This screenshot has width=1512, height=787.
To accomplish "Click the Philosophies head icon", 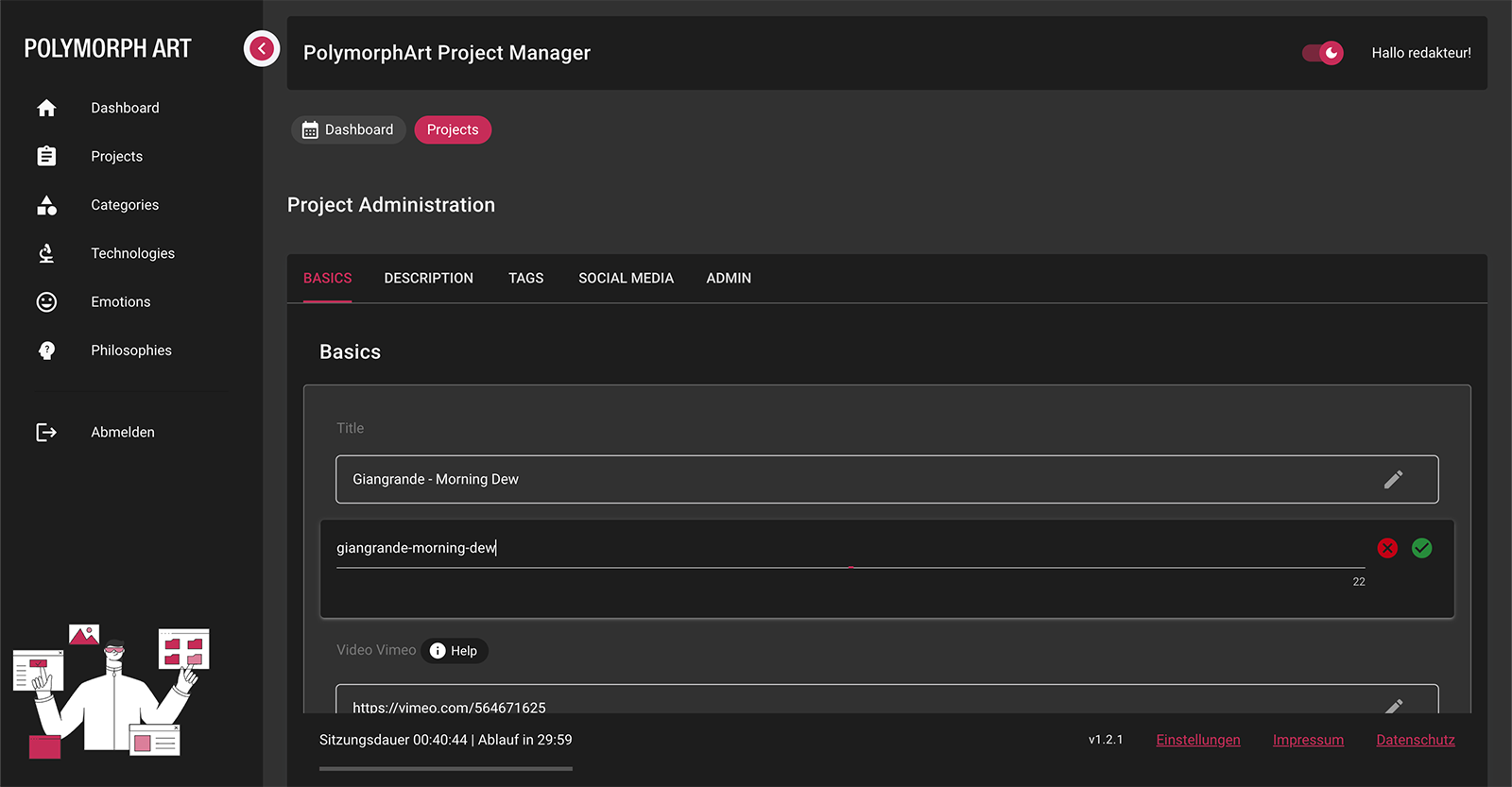I will (x=46, y=351).
